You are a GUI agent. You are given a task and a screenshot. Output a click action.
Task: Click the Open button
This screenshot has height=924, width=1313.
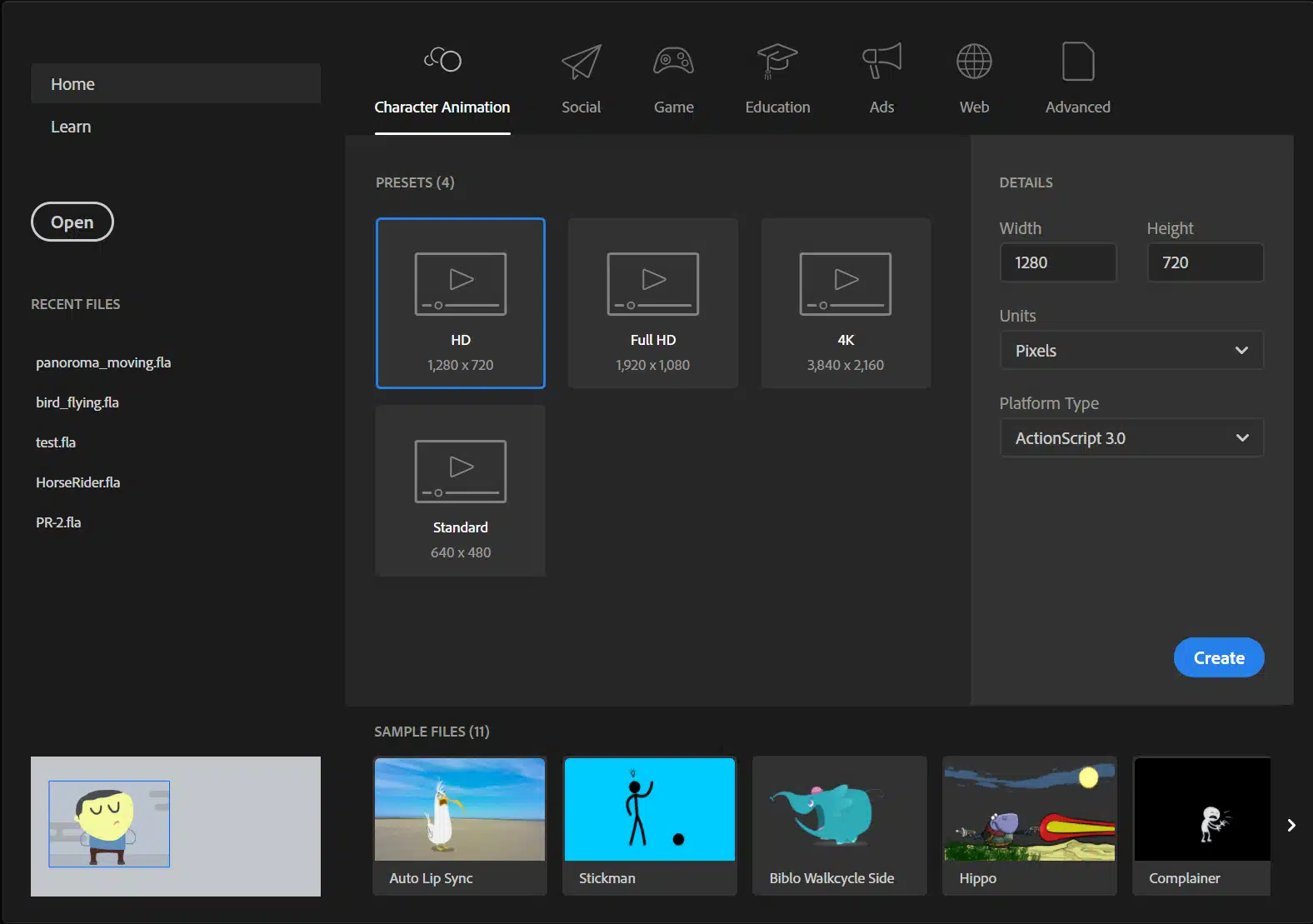(72, 222)
